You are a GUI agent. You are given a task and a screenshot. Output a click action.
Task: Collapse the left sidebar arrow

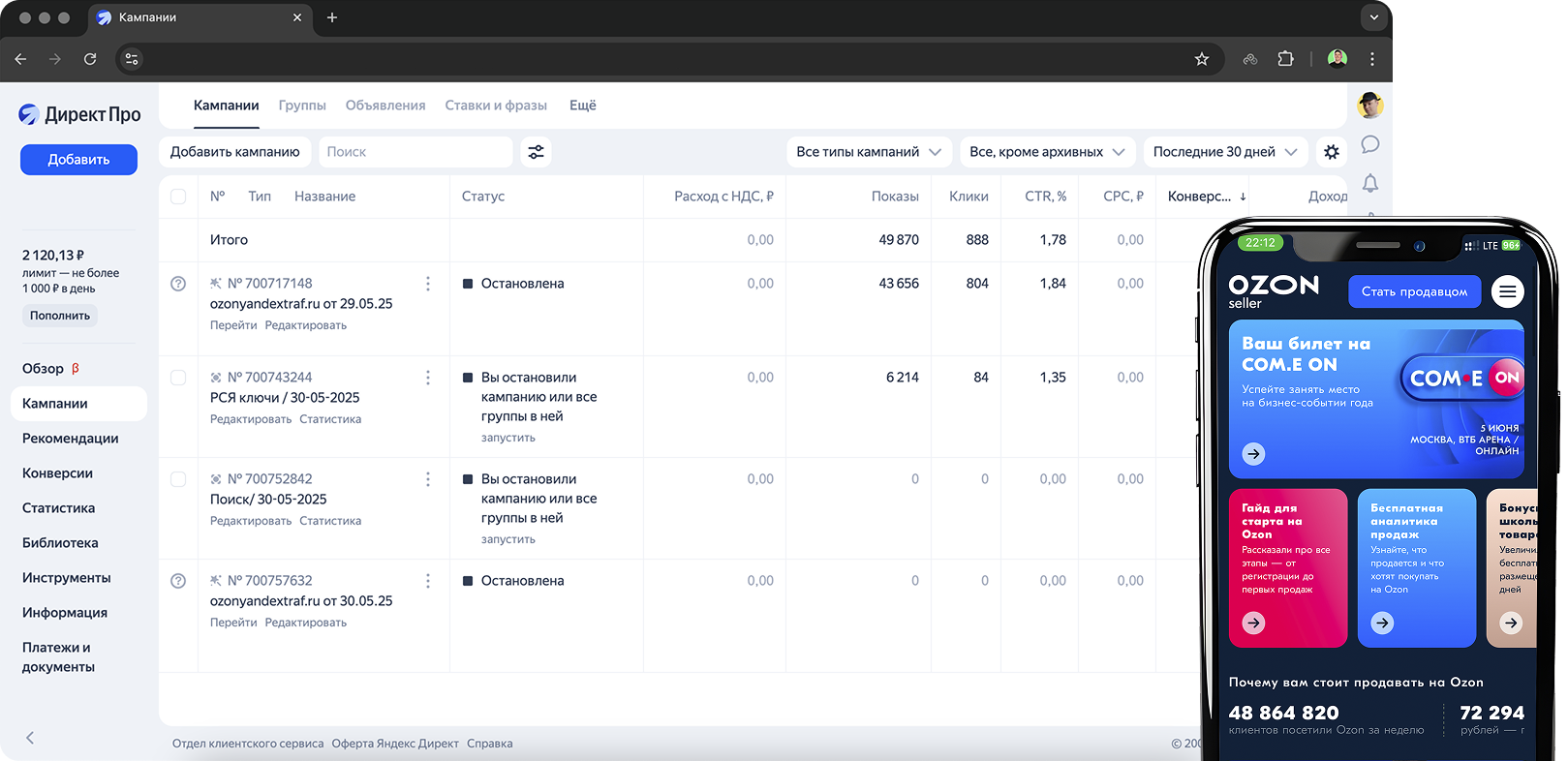[30, 738]
